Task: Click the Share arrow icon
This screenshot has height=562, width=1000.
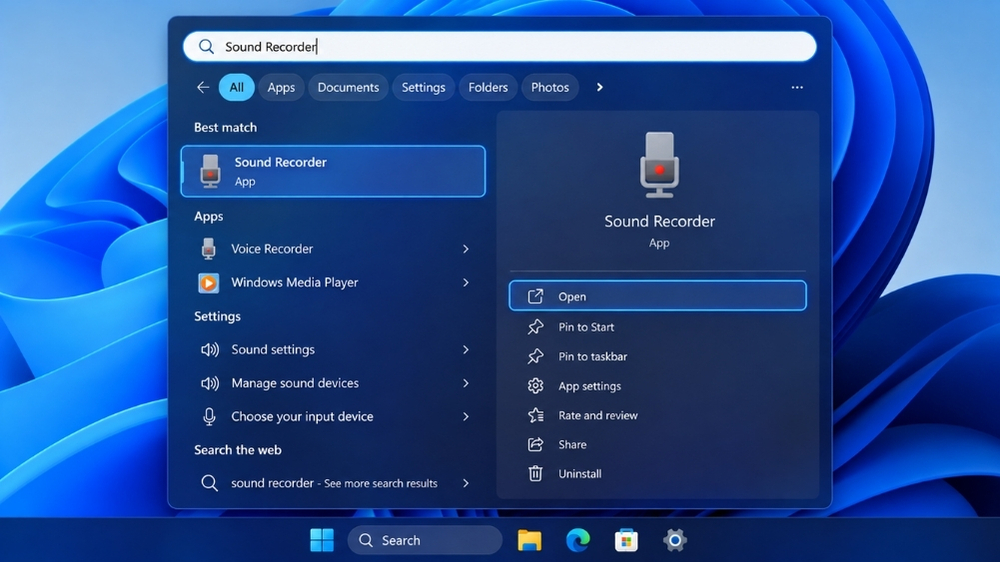Action: click(x=535, y=445)
